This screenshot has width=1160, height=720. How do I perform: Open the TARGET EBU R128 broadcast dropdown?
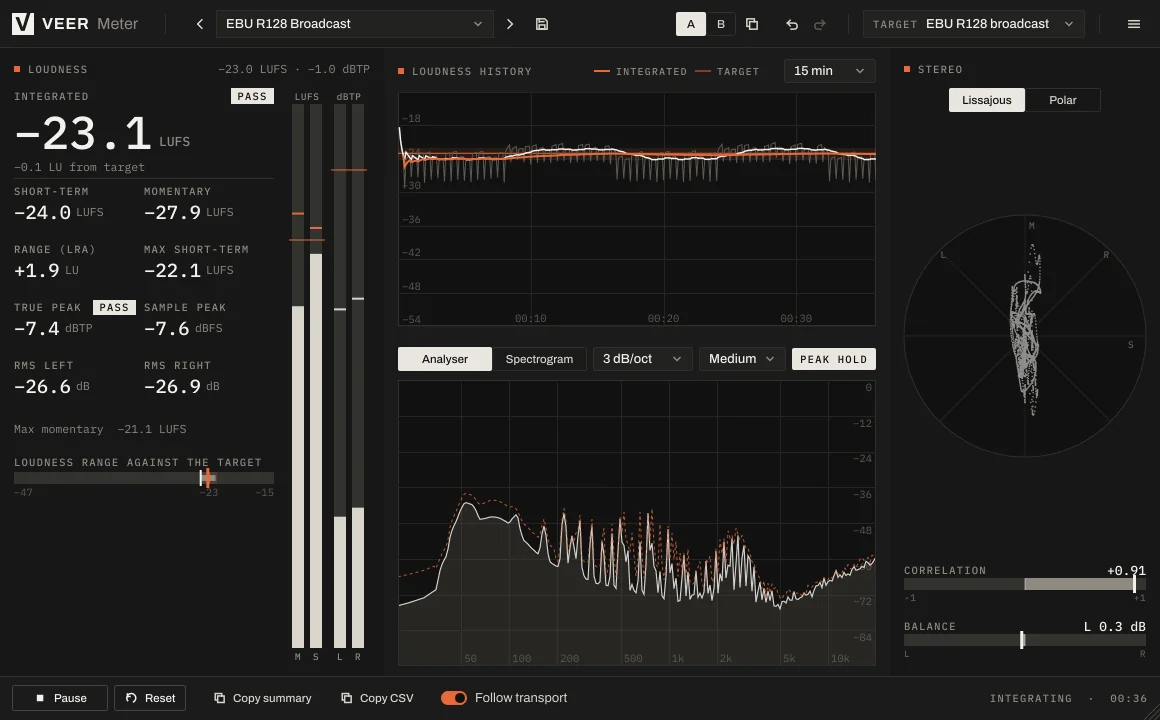pos(974,24)
